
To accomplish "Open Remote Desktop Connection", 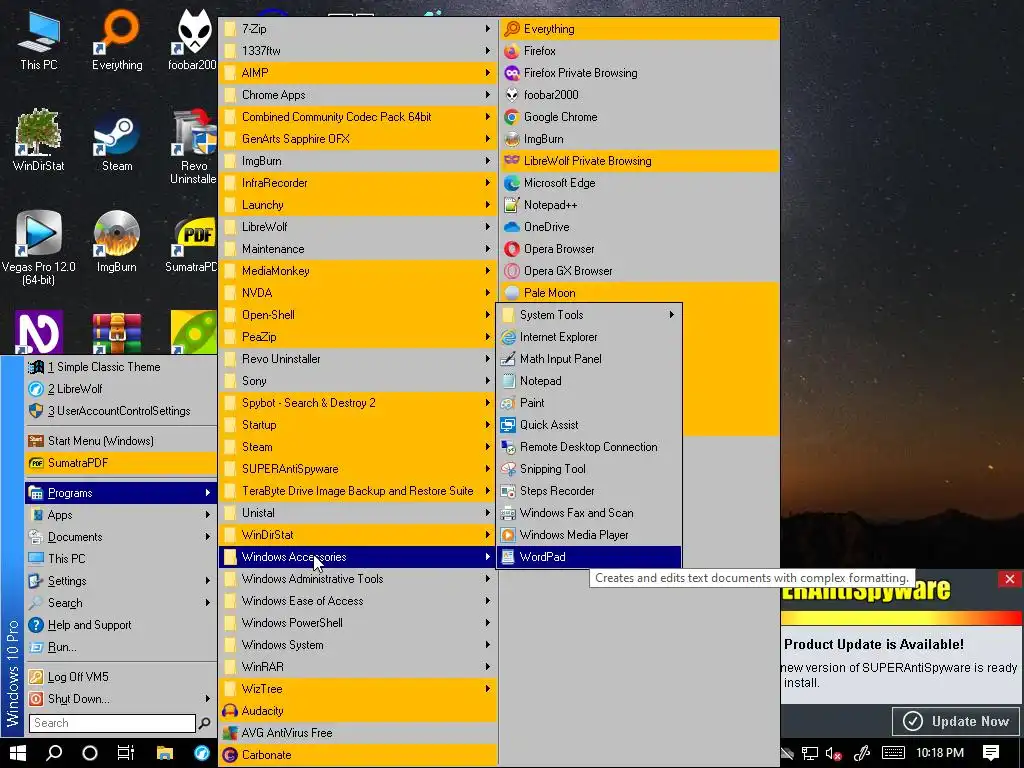I will coord(588,447).
